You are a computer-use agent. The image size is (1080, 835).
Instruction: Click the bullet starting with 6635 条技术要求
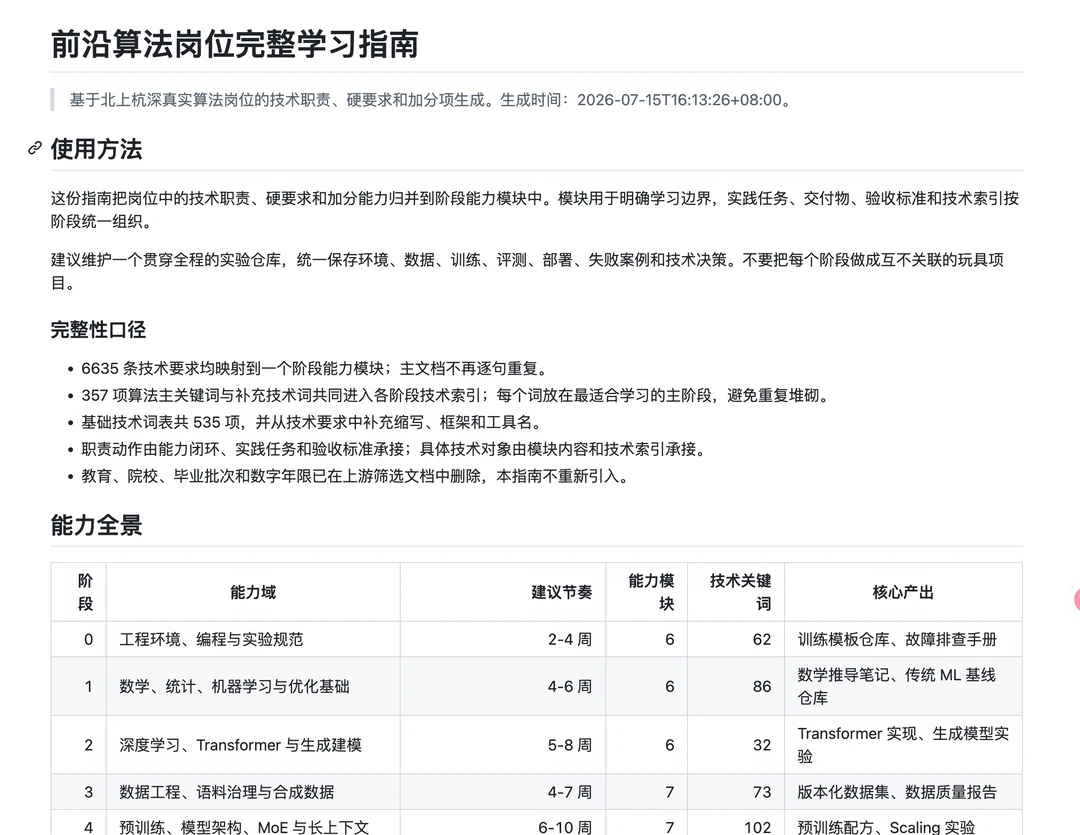tap(315, 369)
